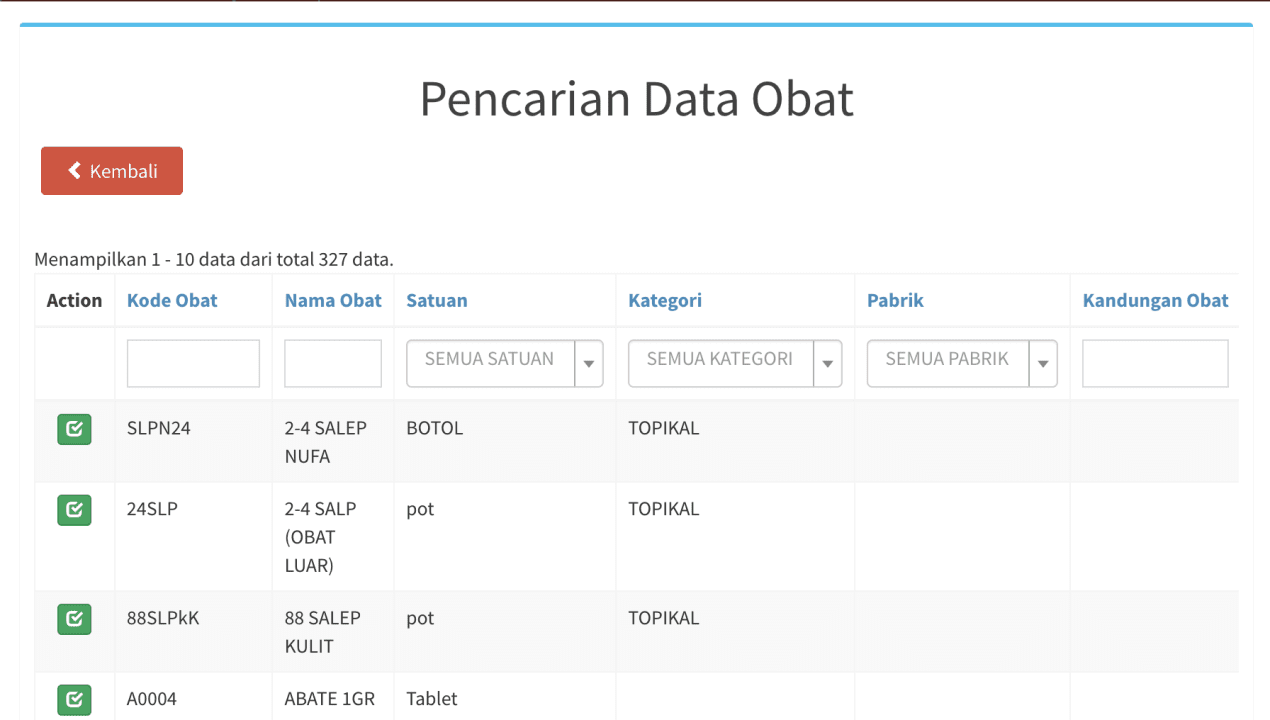Screen dimensions: 1270x720
Task: Click the select icon for 88SLPkK row
Action: [x=74, y=619]
